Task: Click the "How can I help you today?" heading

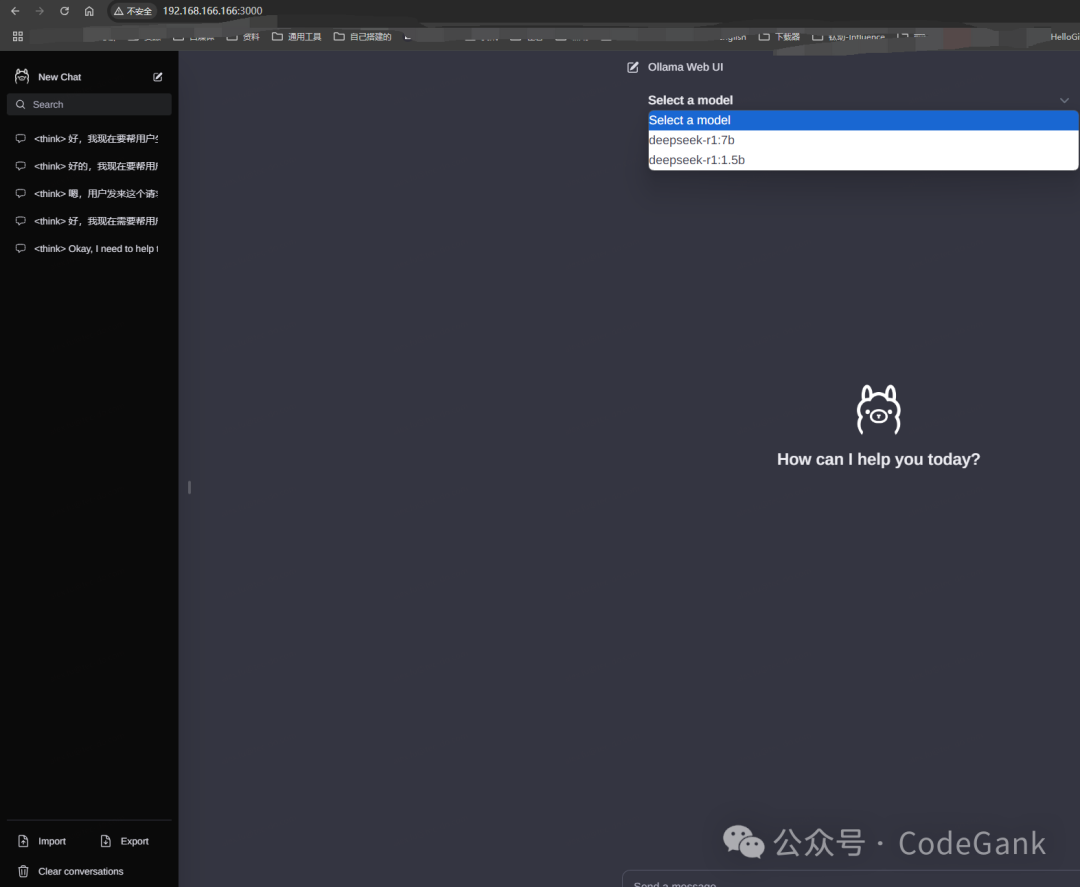Action: coord(878,459)
